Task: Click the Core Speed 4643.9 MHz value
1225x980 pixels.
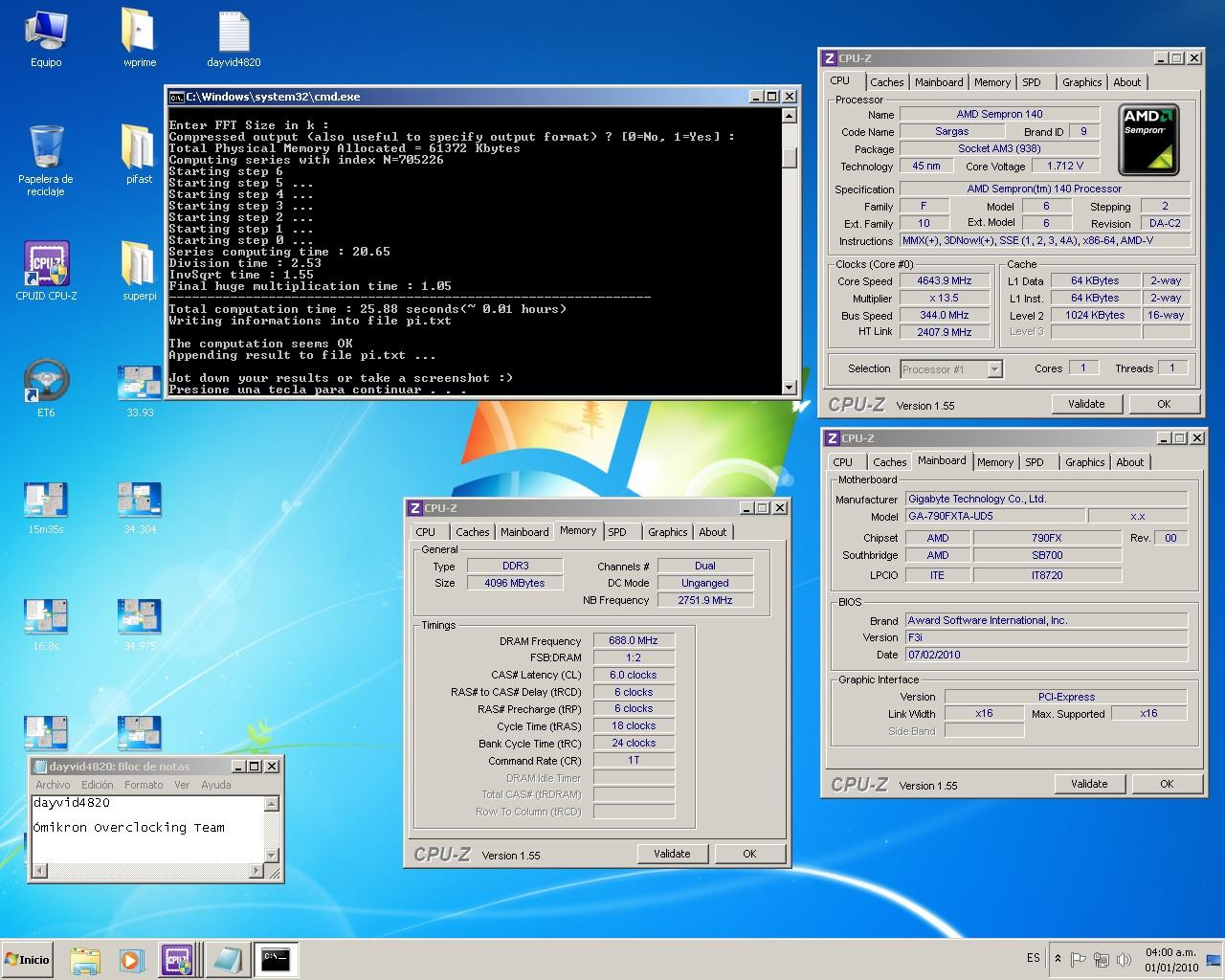Action: click(x=945, y=281)
